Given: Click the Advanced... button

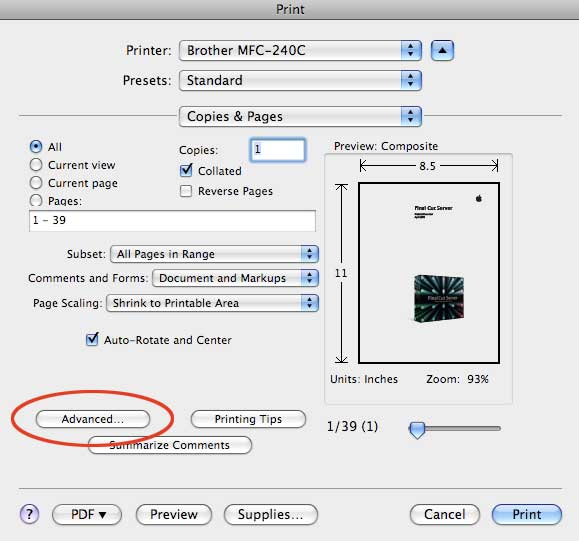Looking at the screenshot, I should 93,419.
